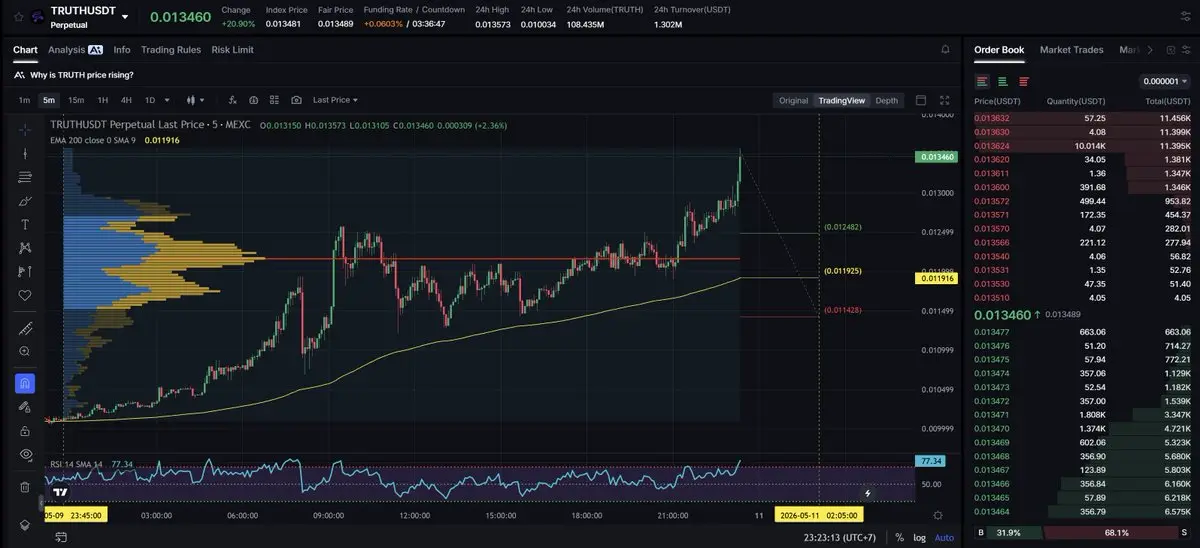Open the 0.000001 price precision dropdown
The image size is (1200, 548).
(x=1166, y=81)
